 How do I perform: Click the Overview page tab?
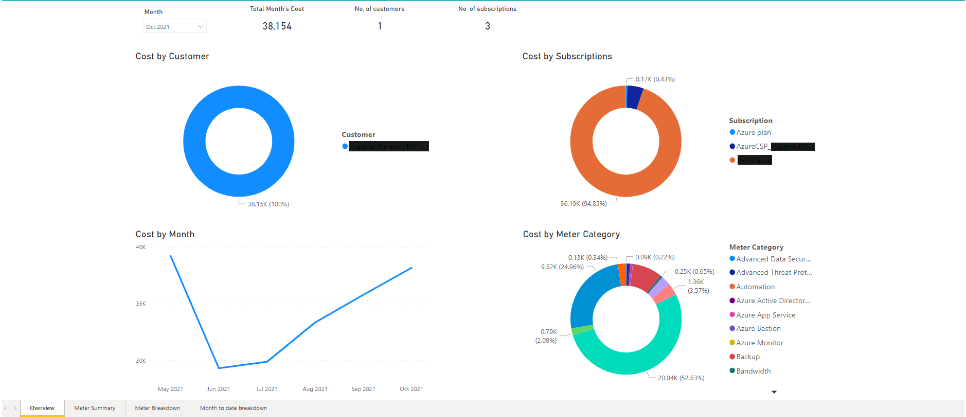click(42, 408)
